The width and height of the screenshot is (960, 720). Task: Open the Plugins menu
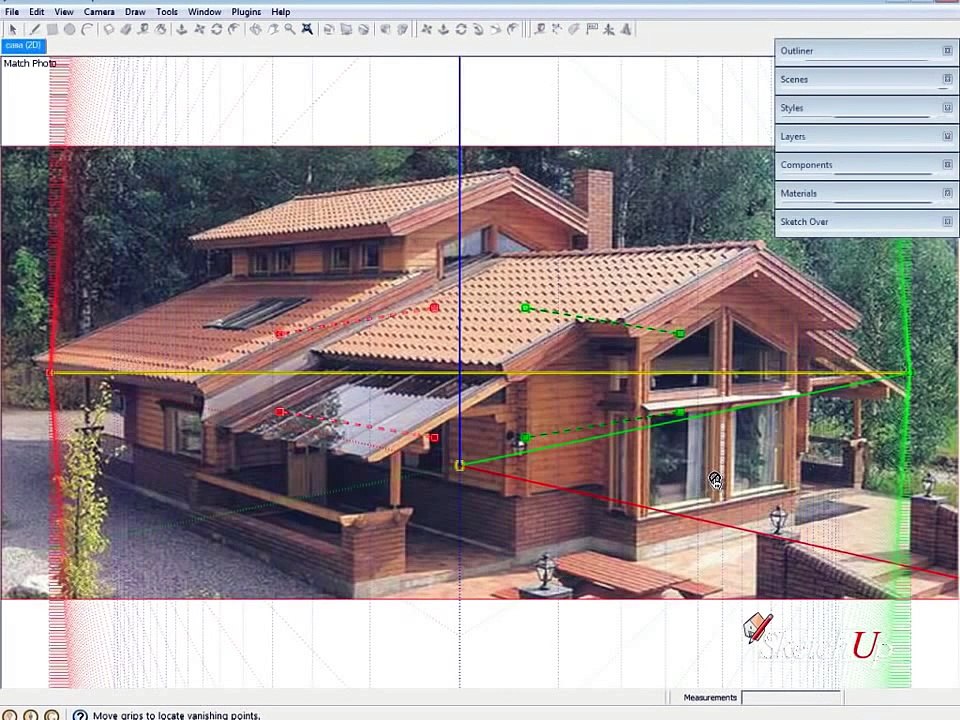point(246,12)
